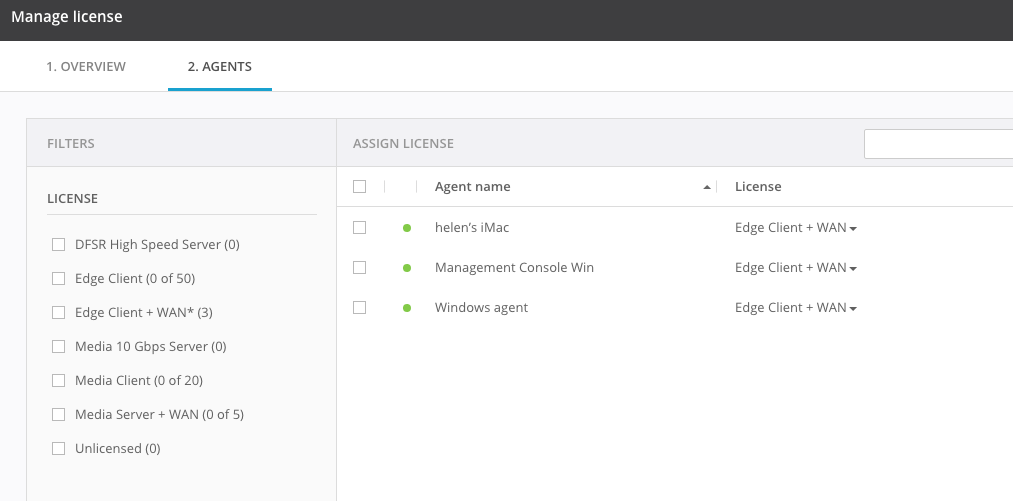Check the Media Client filter
The height and width of the screenshot is (501, 1013).
(58, 381)
